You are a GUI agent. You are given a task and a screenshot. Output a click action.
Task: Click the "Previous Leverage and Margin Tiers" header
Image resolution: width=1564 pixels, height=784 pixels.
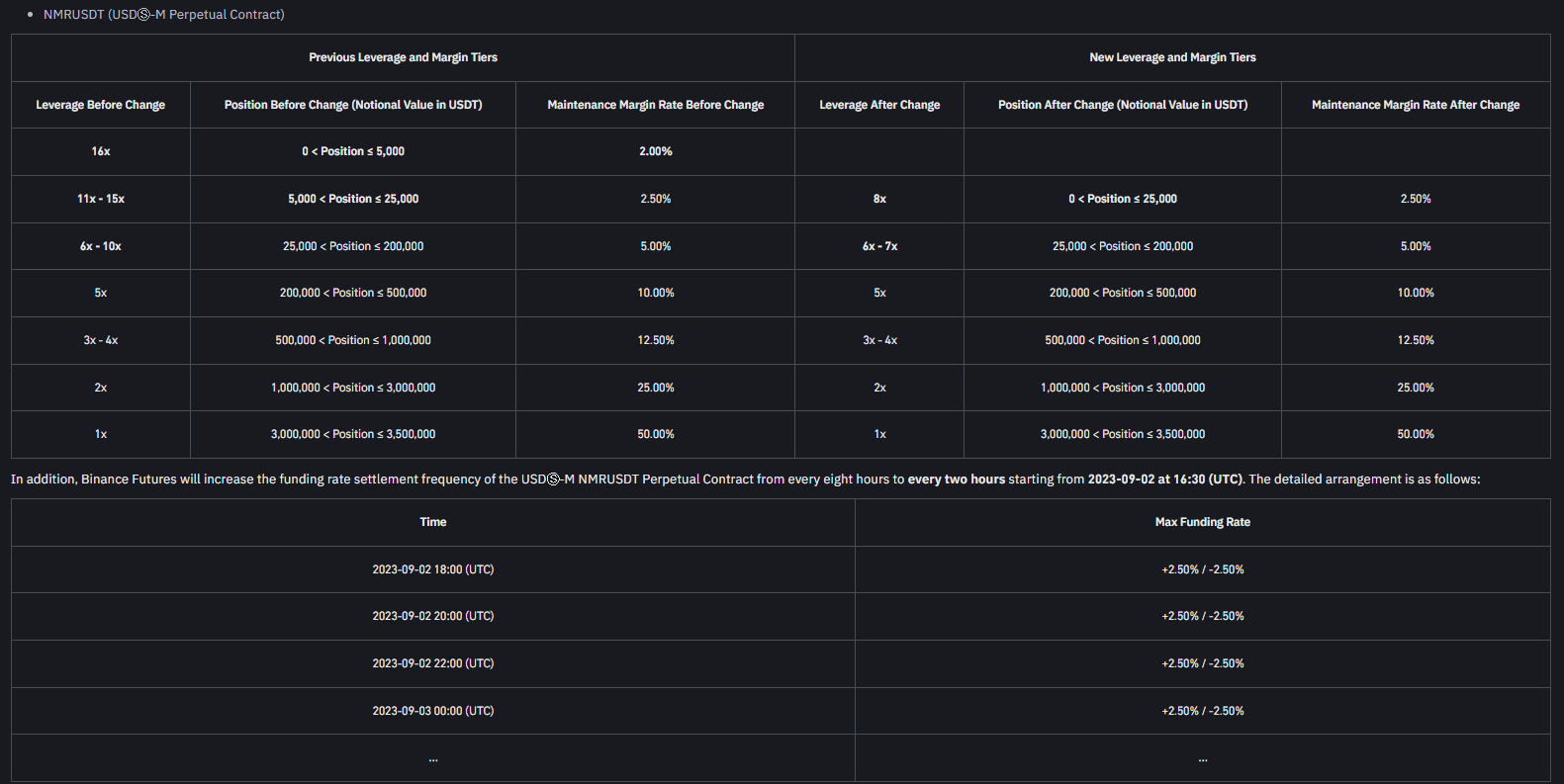click(x=403, y=57)
